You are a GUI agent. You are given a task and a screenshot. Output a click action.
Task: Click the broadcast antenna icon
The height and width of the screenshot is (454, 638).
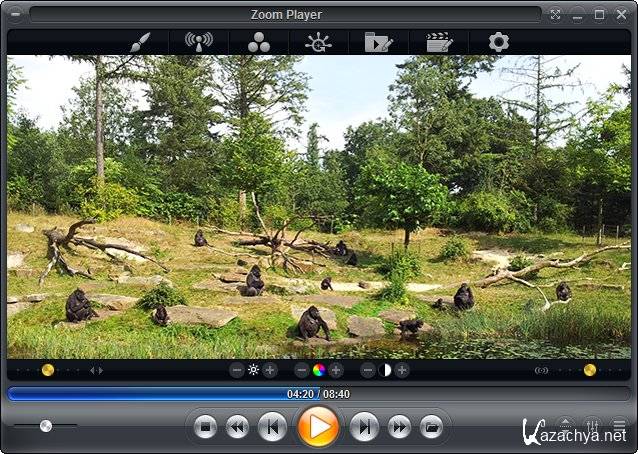pos(199,42)
